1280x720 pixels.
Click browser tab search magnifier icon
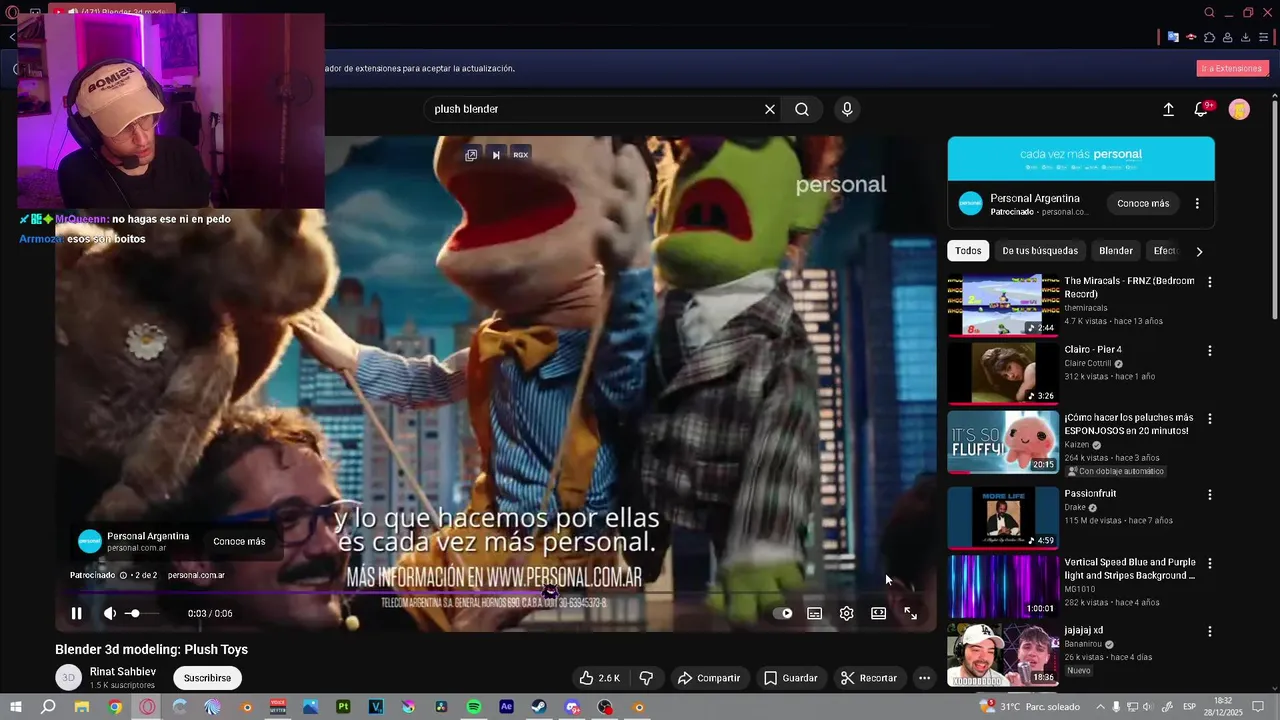point(1209,13)
